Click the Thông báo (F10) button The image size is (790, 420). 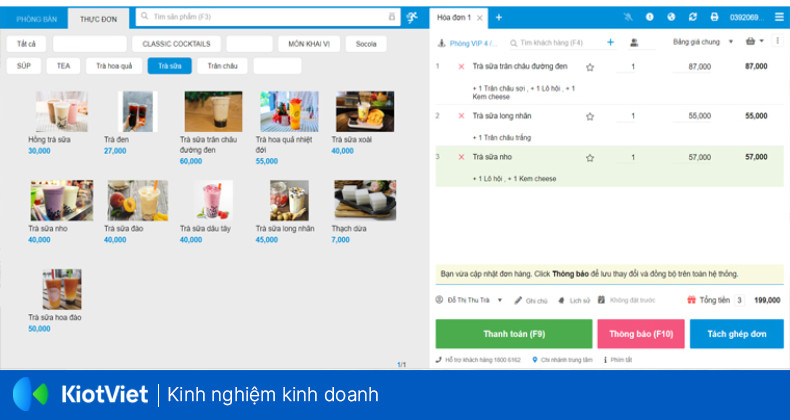641,334
